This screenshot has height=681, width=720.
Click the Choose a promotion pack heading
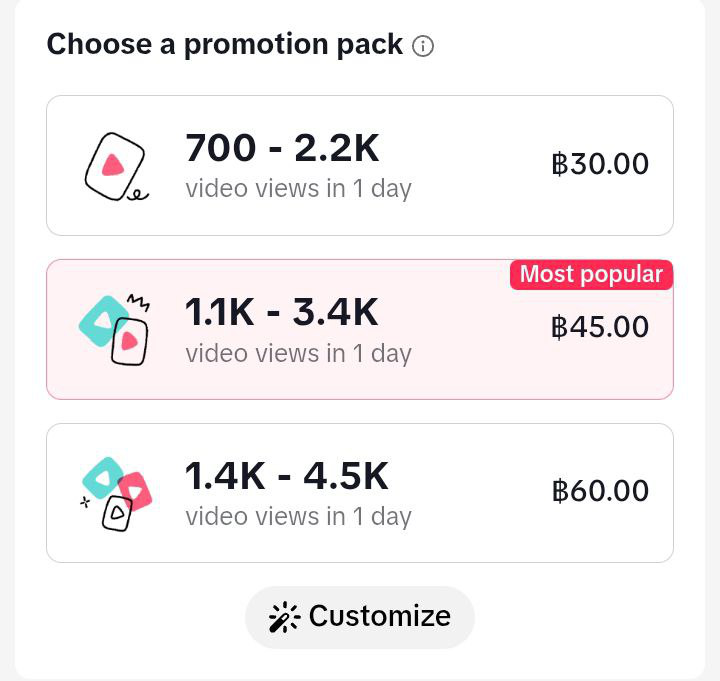(x=225, y=45)
